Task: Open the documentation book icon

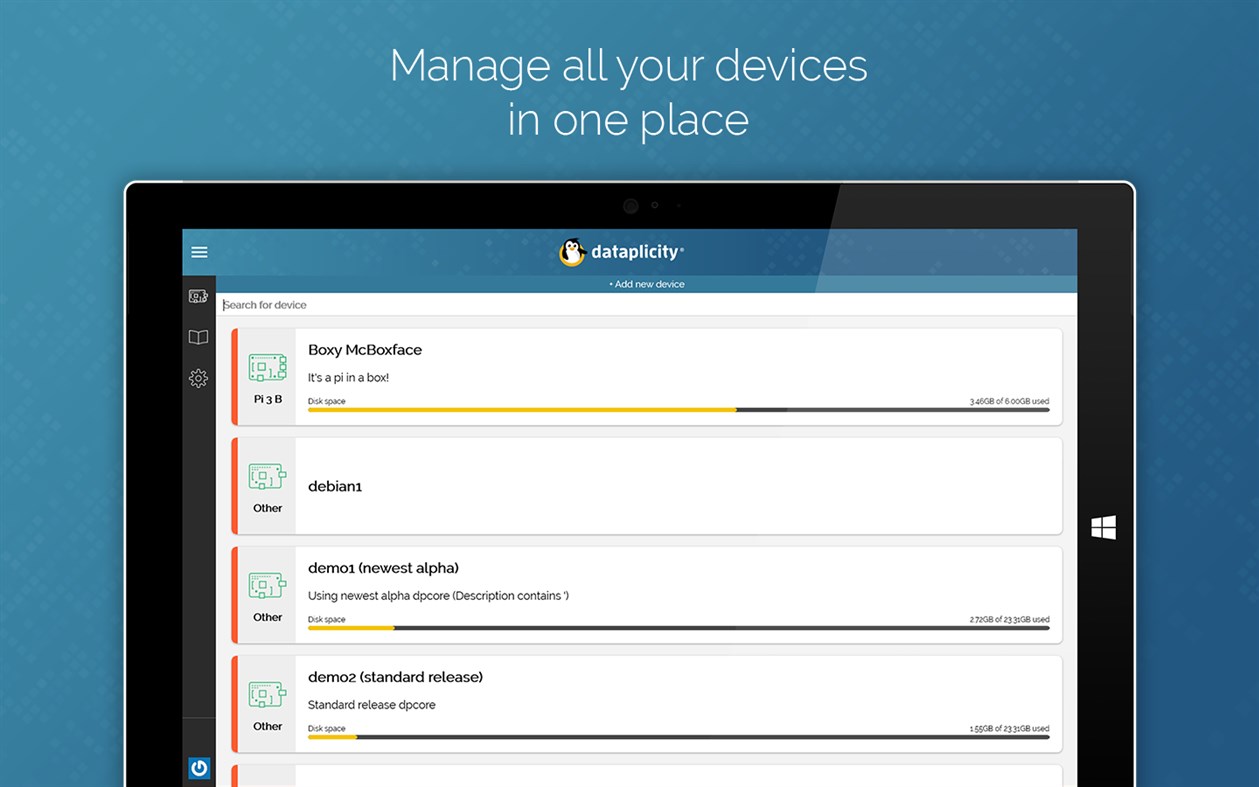Action: [x=198, y=337]
